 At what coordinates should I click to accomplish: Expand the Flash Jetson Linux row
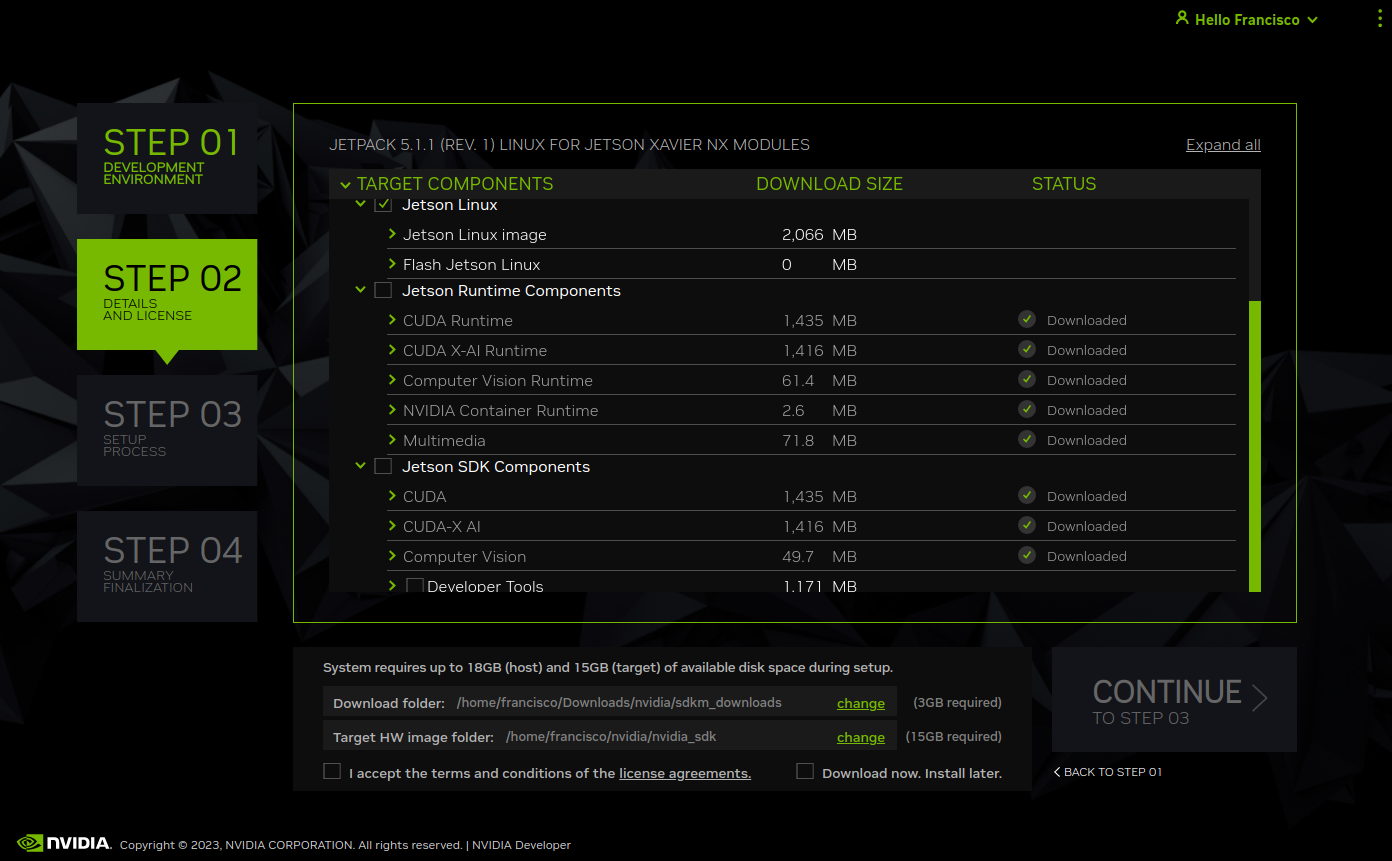(392, 264)
